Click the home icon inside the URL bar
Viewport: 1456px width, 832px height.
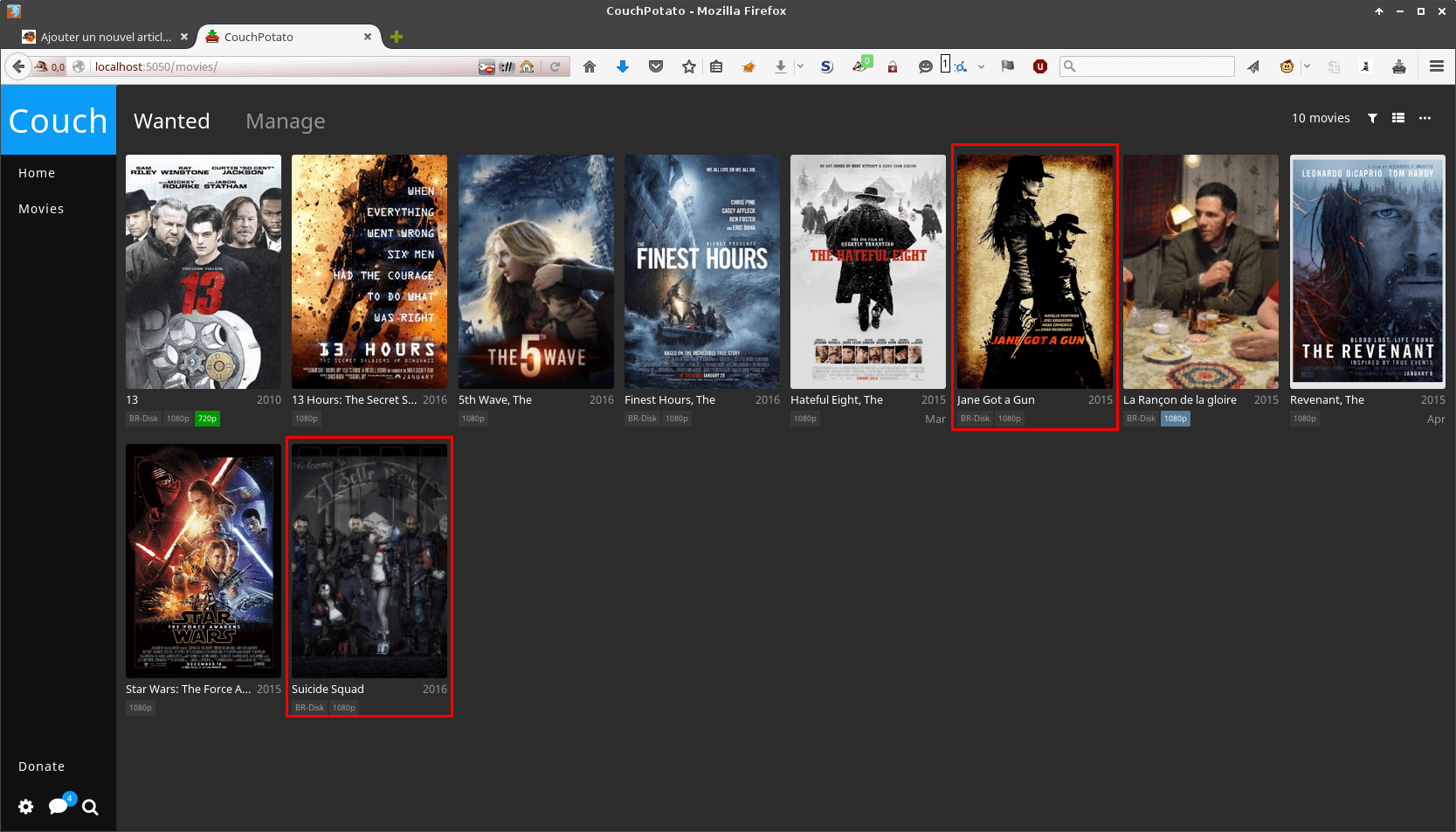527,66
